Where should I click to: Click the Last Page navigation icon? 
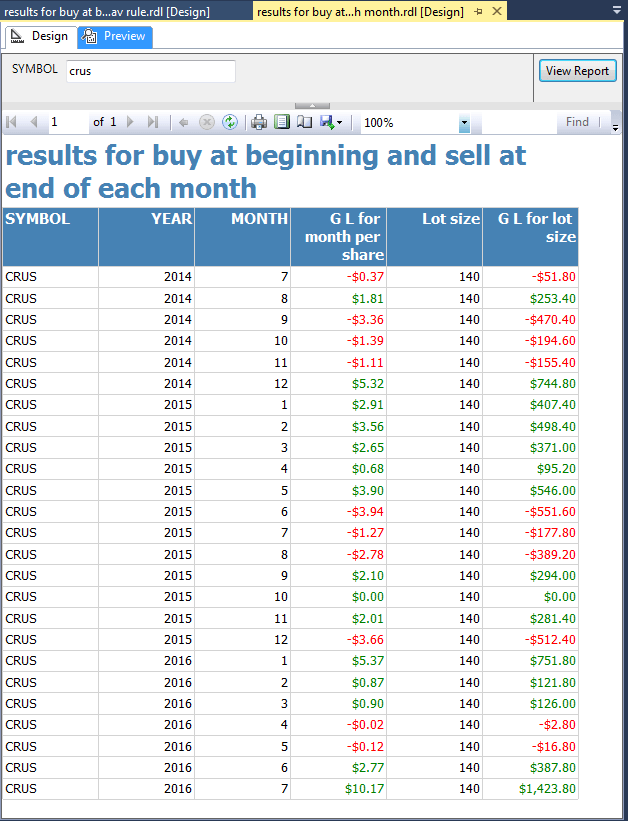(x=152, y=122)
